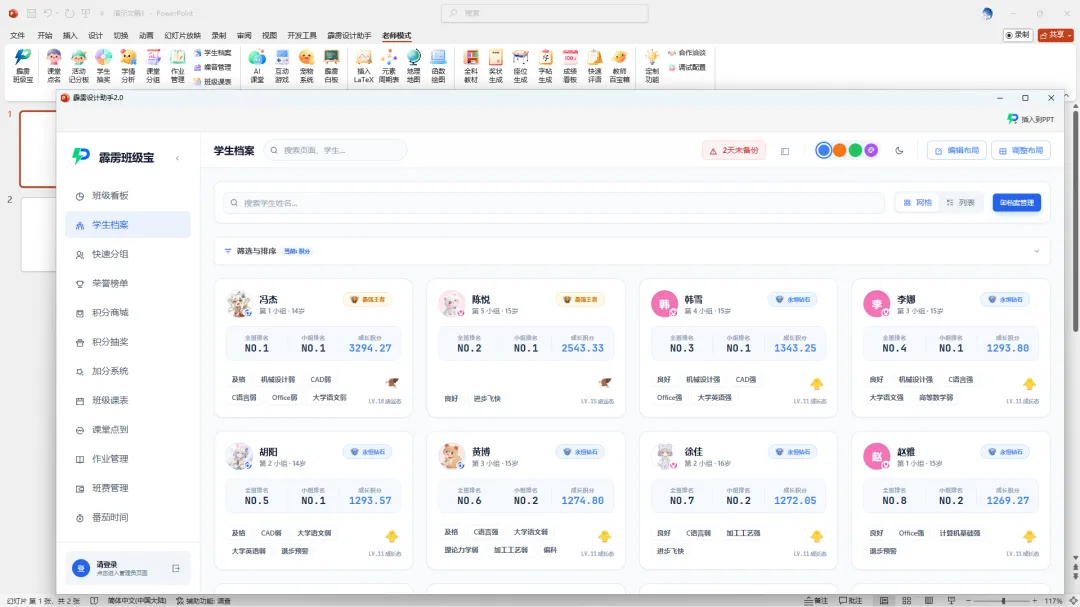
Task: Launch 课堂点名 ribbon tool
Action: point(54,66)
